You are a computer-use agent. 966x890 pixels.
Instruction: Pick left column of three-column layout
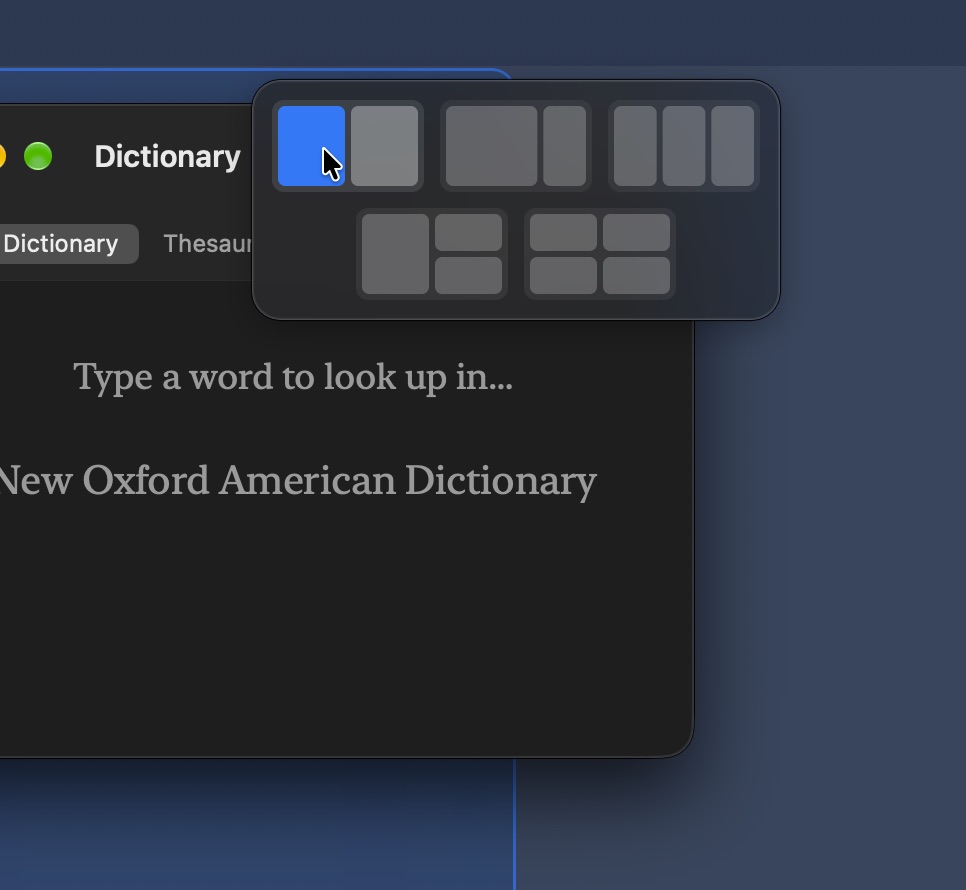click(635, 146)
